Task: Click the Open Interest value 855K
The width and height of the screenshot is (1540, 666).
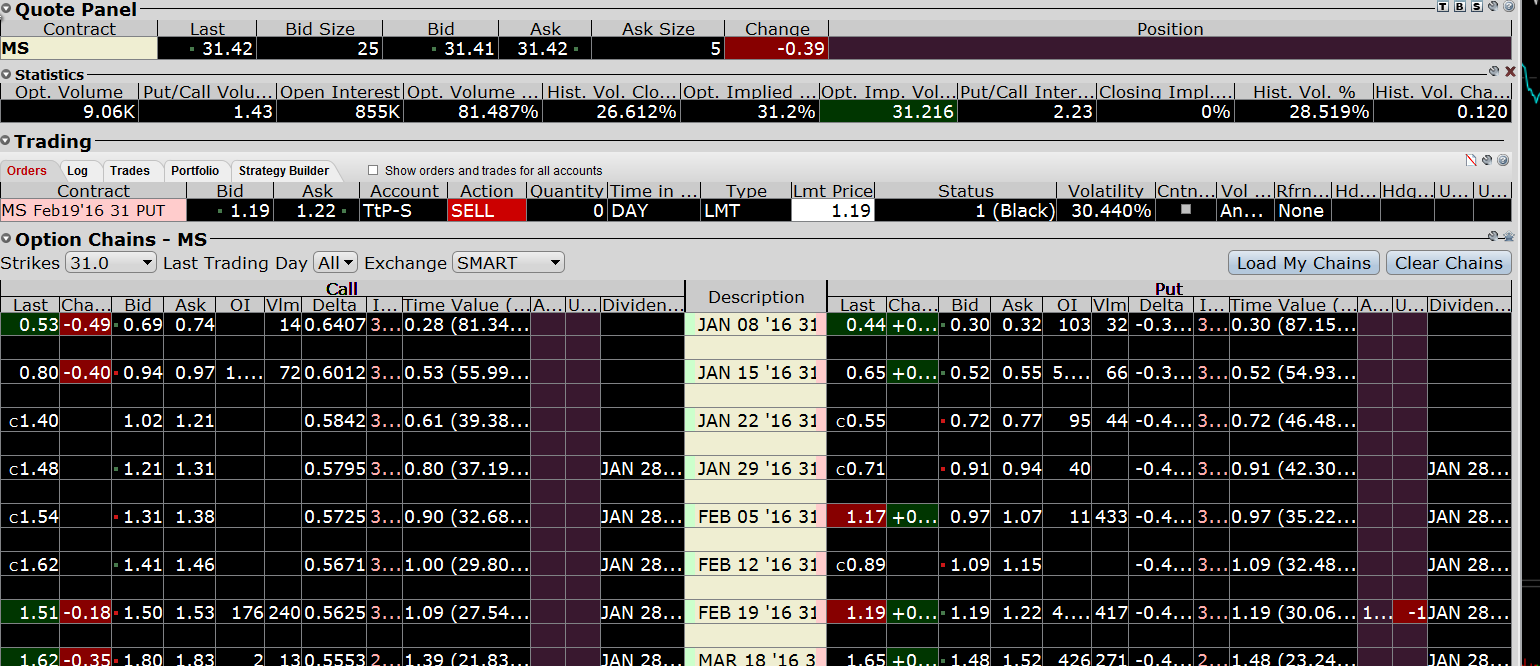Action: (x=340, y=112)
